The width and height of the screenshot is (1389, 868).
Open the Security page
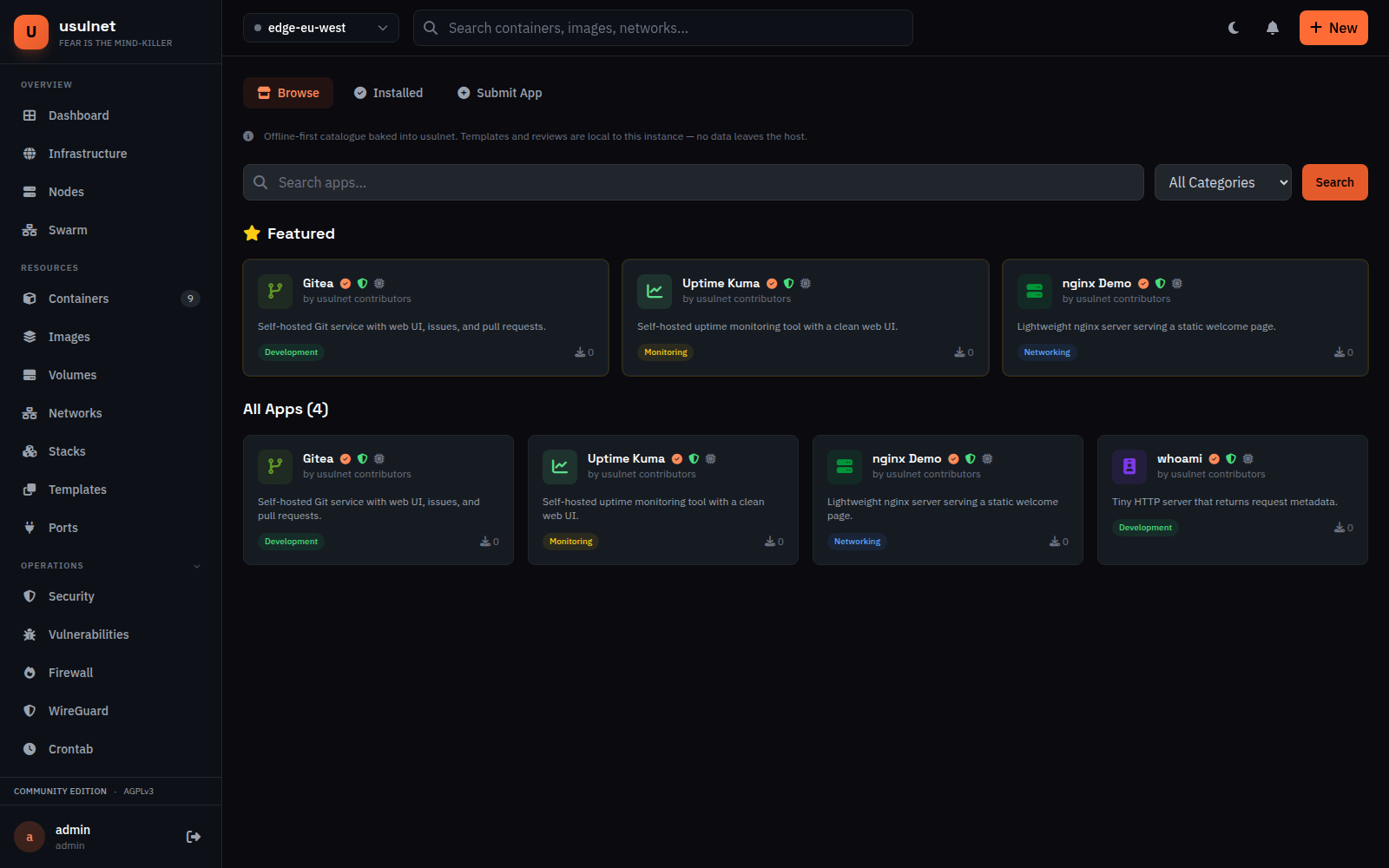[x=110, y=596]
